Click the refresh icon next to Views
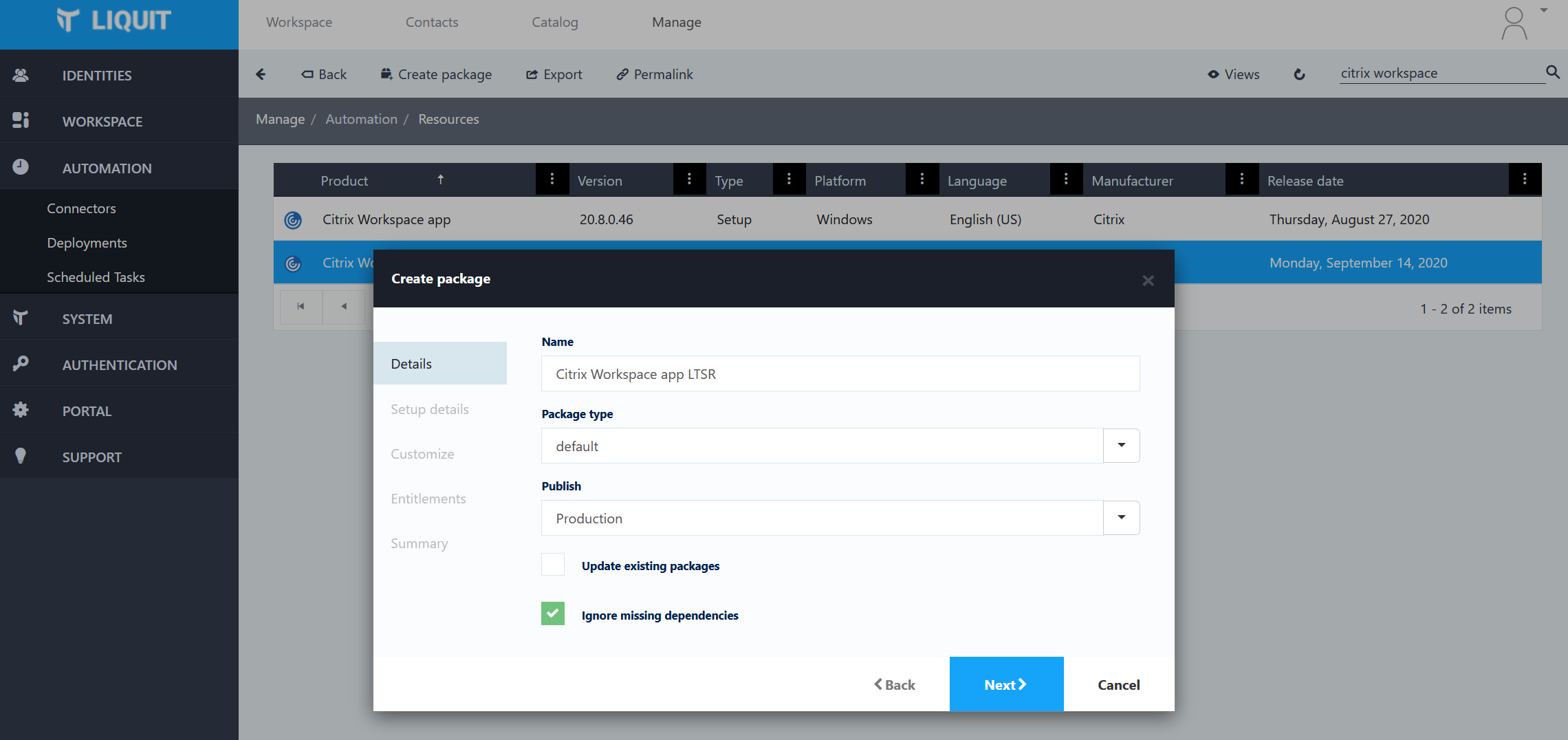Screen dimensions: 1568x740 (x=1299, y=74)
